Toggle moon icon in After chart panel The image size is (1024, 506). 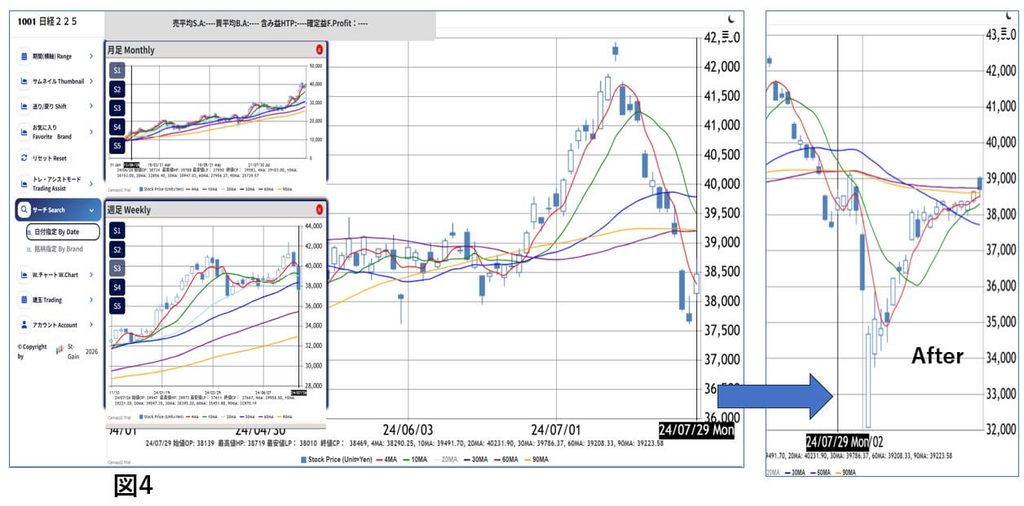pyautogui.click(x=1010, y=16)
